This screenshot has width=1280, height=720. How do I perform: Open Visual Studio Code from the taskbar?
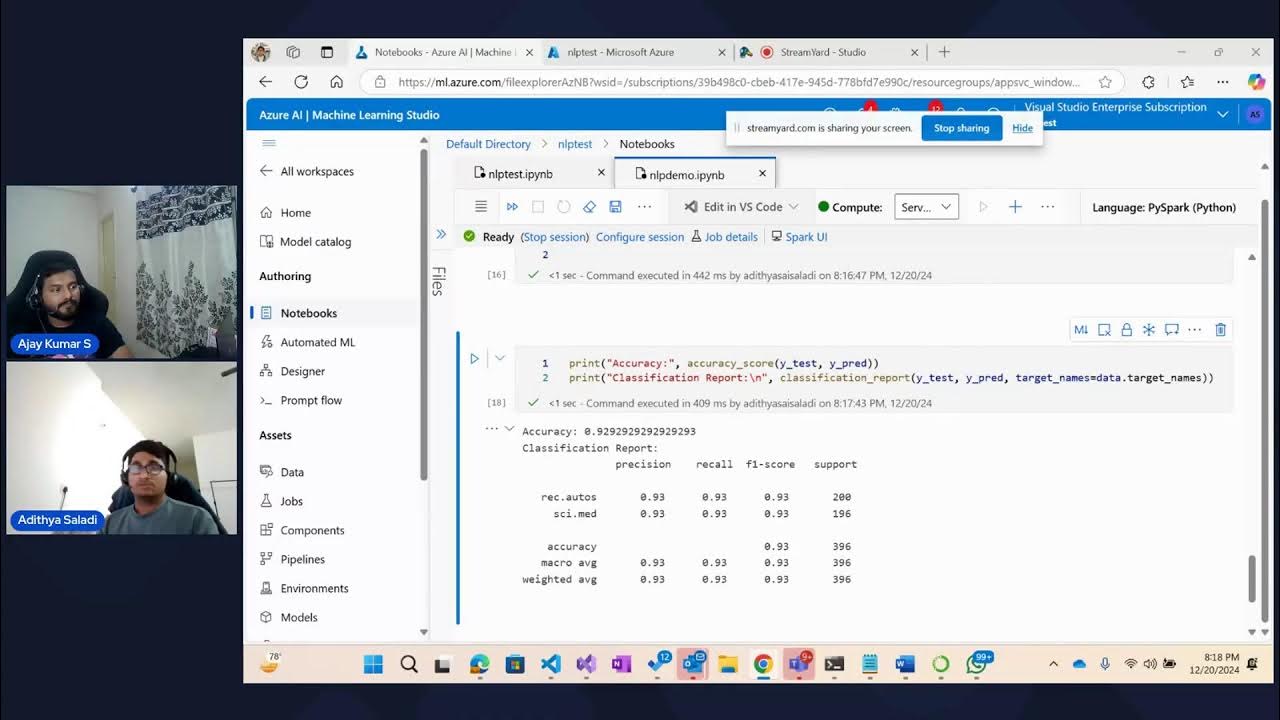click(x=550, y=664)
